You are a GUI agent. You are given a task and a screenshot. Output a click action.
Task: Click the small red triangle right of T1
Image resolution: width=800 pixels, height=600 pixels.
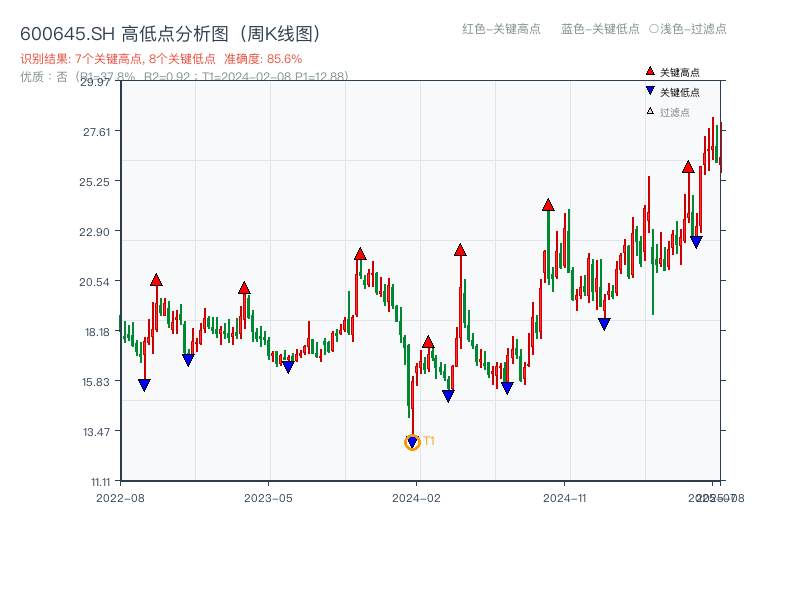coord(428,342)
